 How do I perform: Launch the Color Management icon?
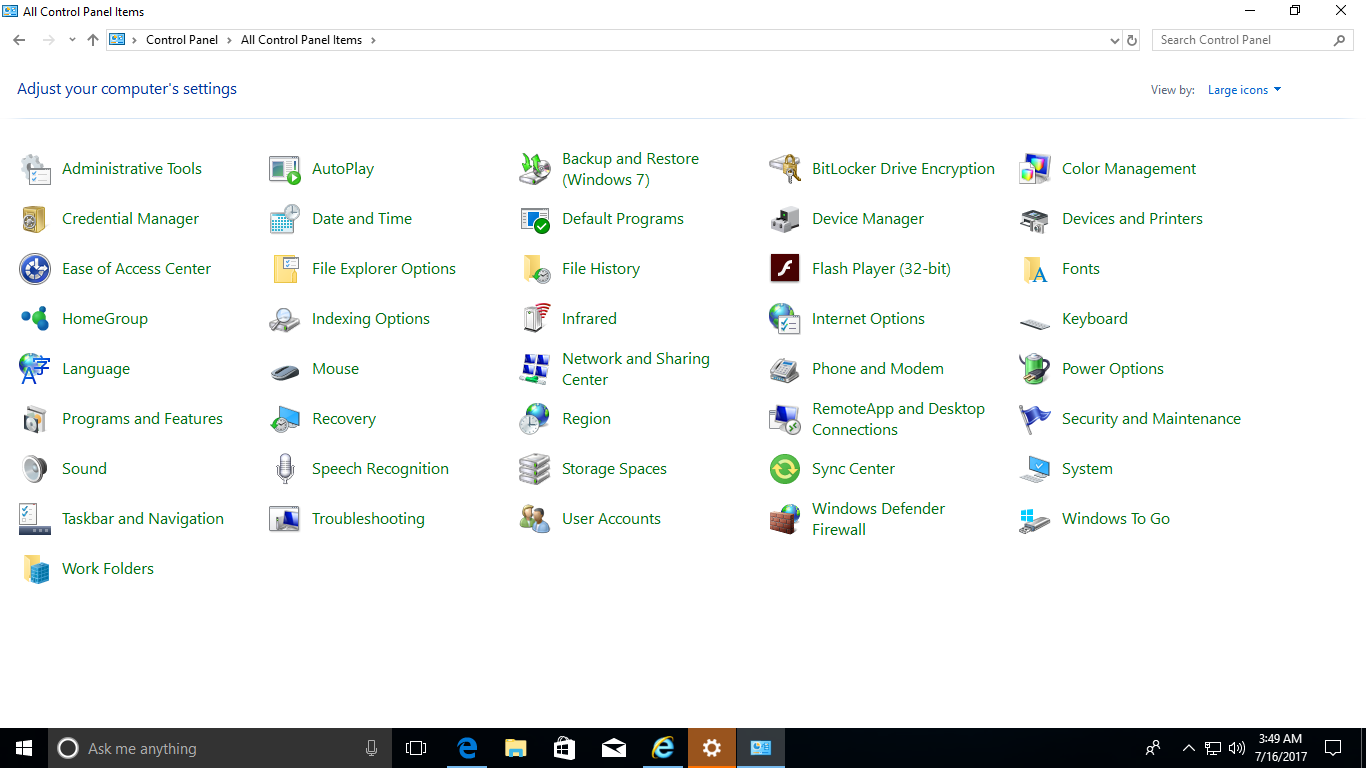click(x=1035, y=169)
